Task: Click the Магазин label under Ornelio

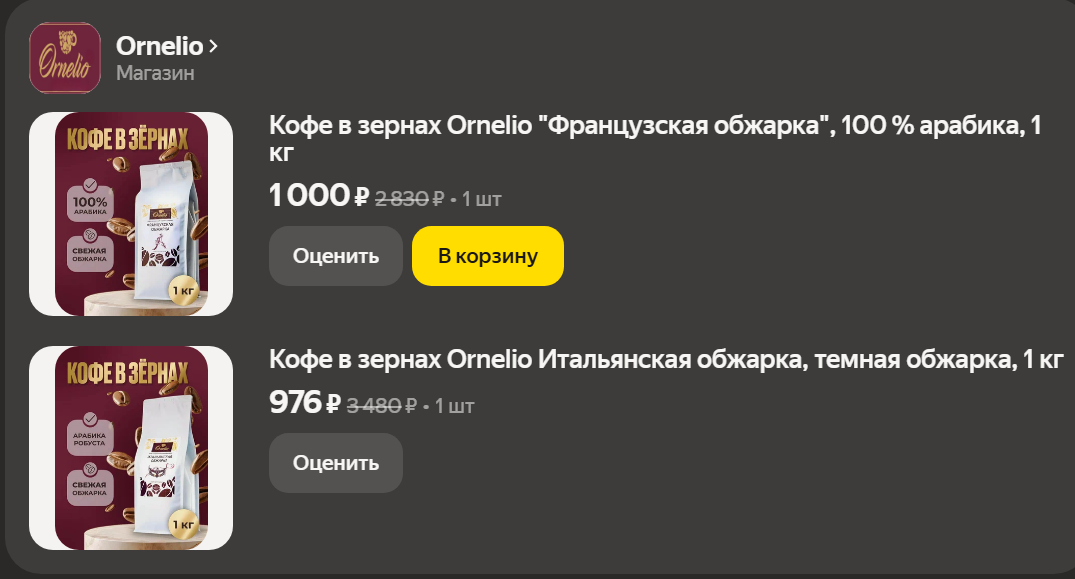Action: click(x=155, y=73)
